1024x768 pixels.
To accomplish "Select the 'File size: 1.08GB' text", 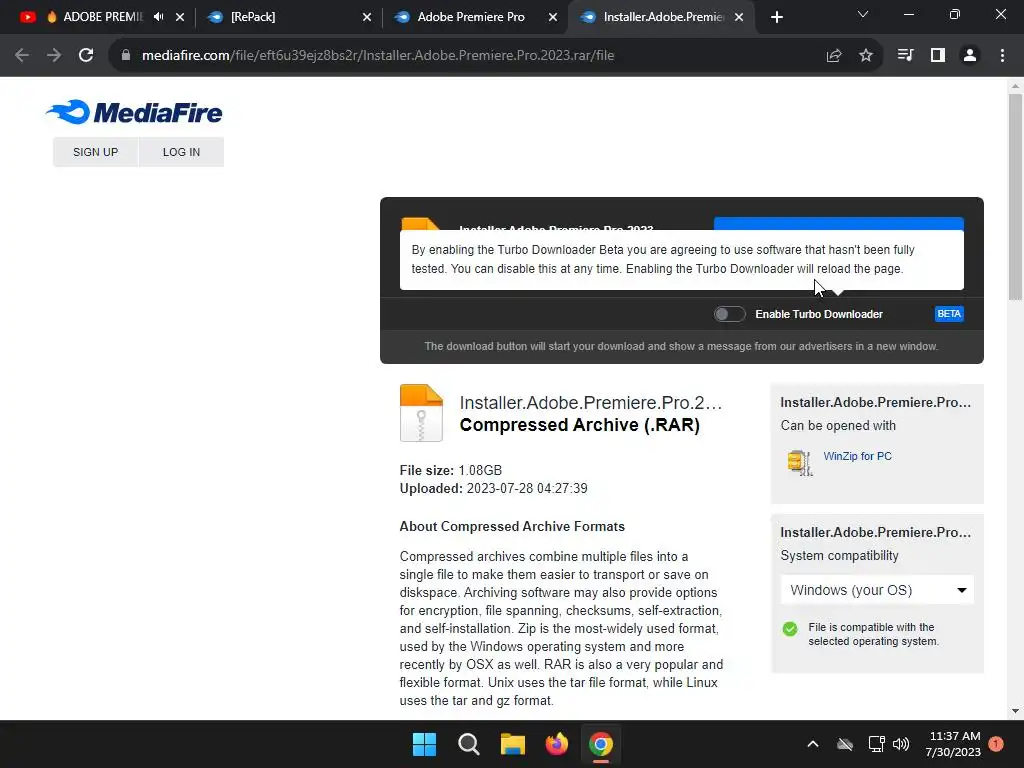I will coord(451,470).
